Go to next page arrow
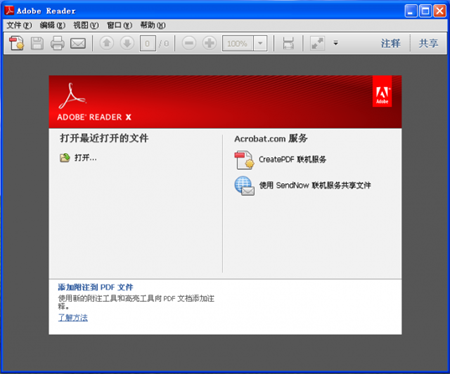This screenshot has width=450, height=374. (127, 43)
